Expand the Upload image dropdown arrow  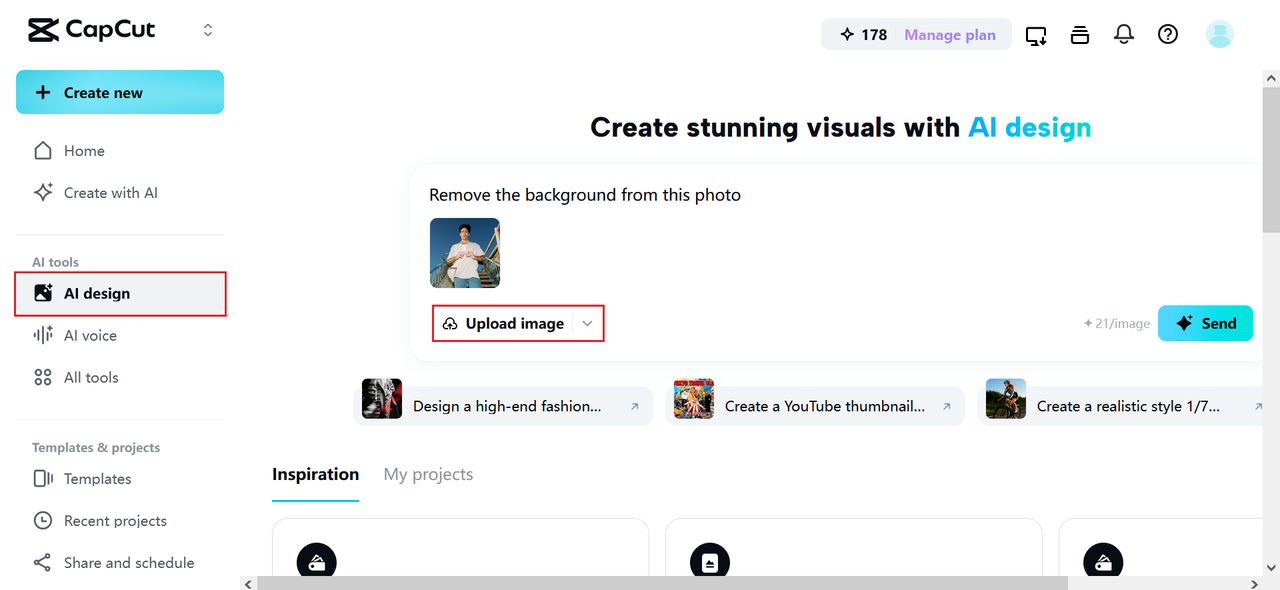pyautogui.click(x=588, y=324)
